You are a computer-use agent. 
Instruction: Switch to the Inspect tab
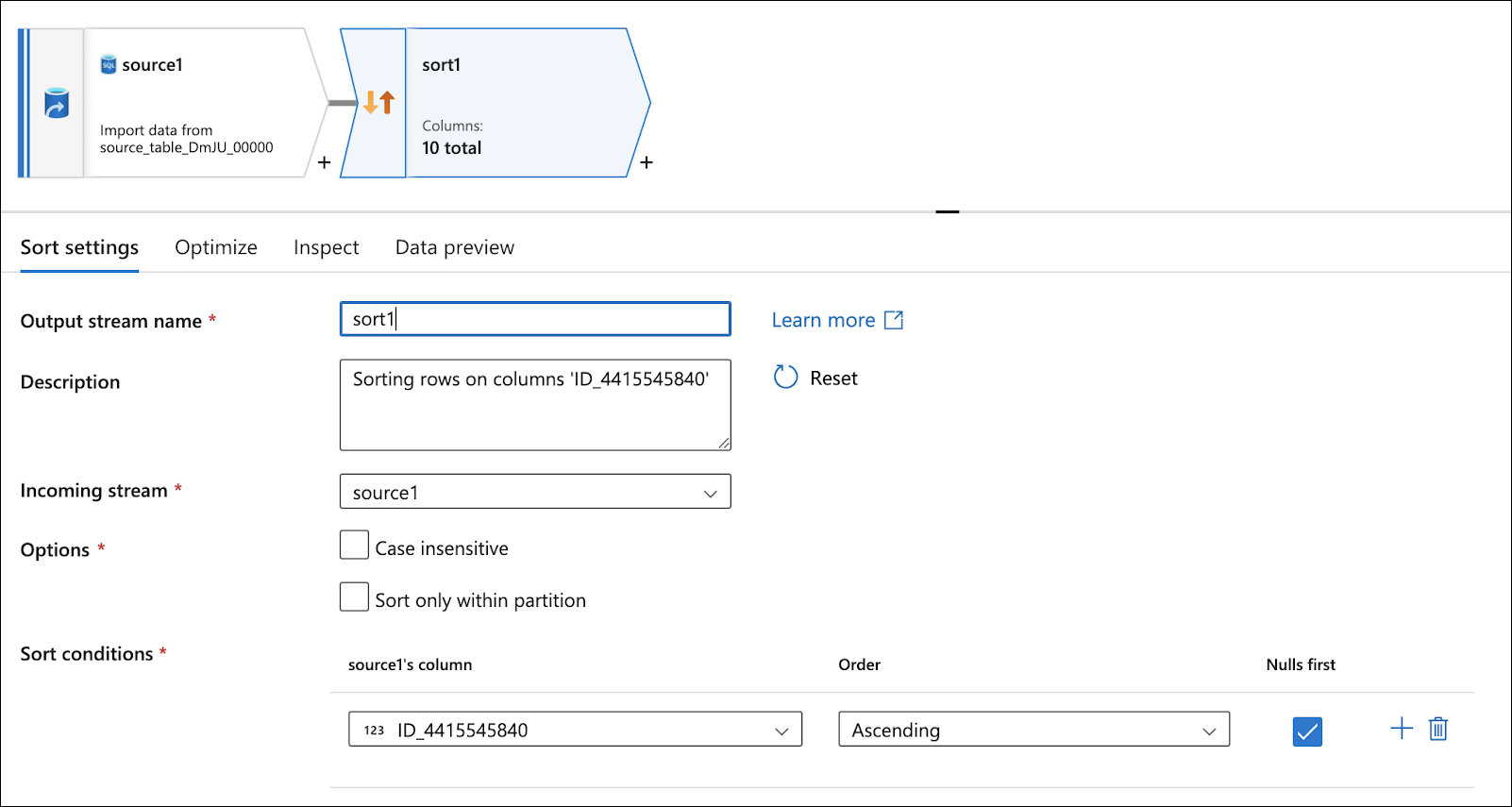pyautogui.click(x=326, y=247)
